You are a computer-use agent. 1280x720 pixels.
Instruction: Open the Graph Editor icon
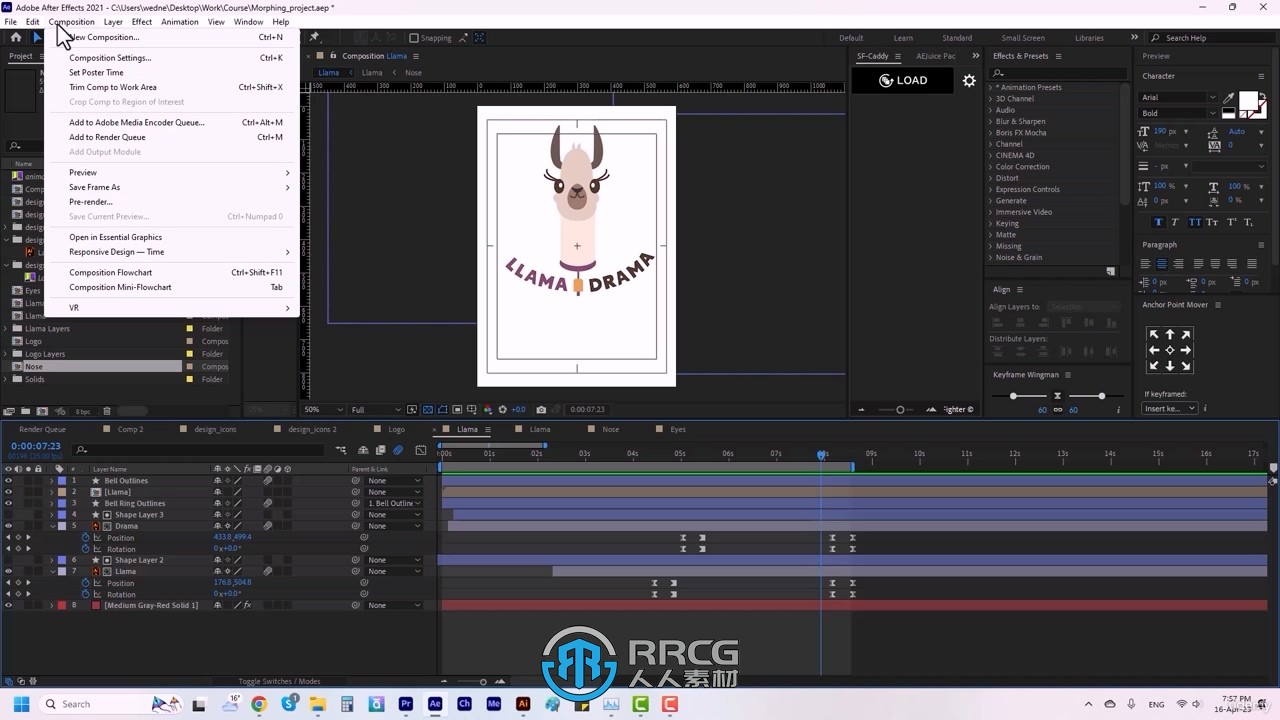(421, 450)
